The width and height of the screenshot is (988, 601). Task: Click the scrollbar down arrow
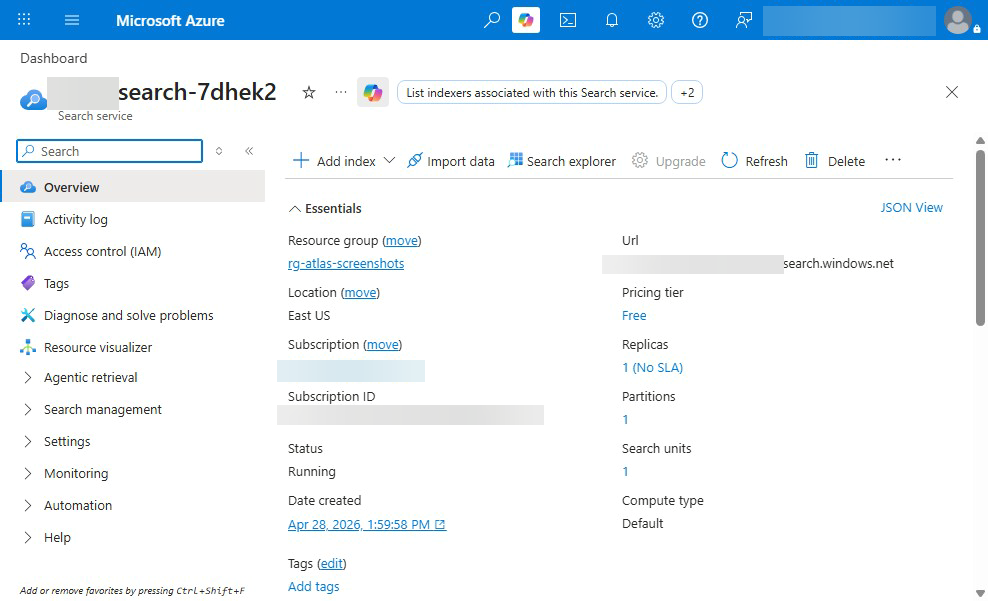tap(980, 593)
